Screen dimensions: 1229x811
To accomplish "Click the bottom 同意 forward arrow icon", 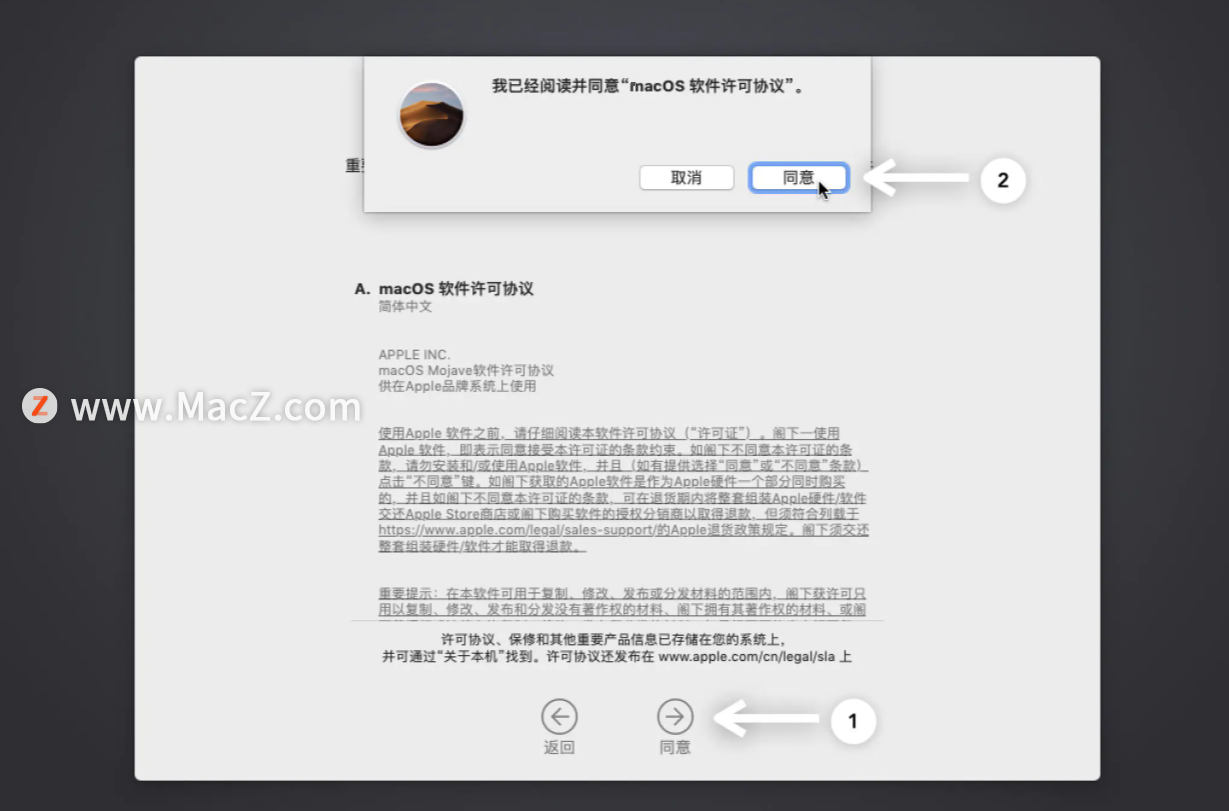I will pos(675,716).
